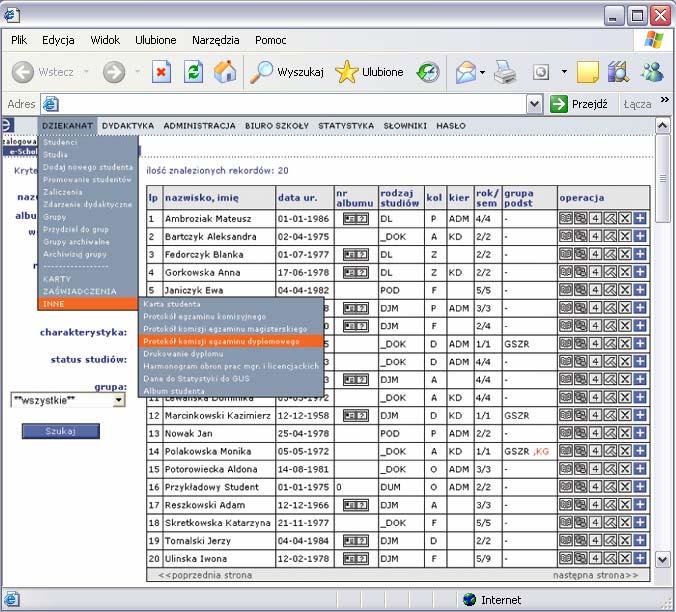676x612 pixels.
Task: Open the Ulubione browser menu
Action: [156, 40]
